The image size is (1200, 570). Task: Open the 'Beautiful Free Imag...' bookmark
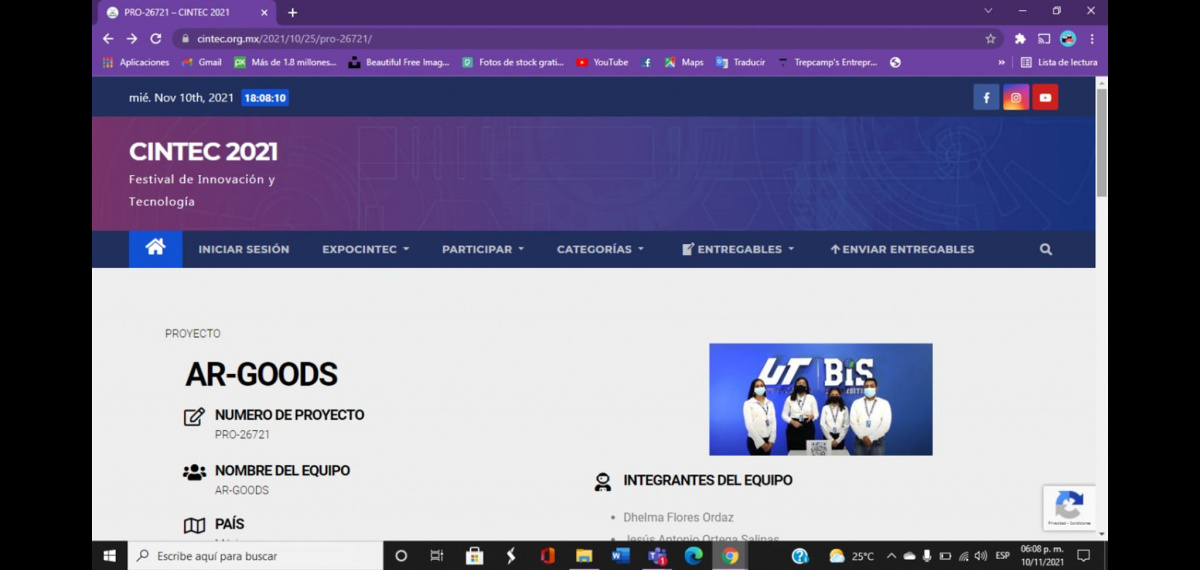pos(399,62)
